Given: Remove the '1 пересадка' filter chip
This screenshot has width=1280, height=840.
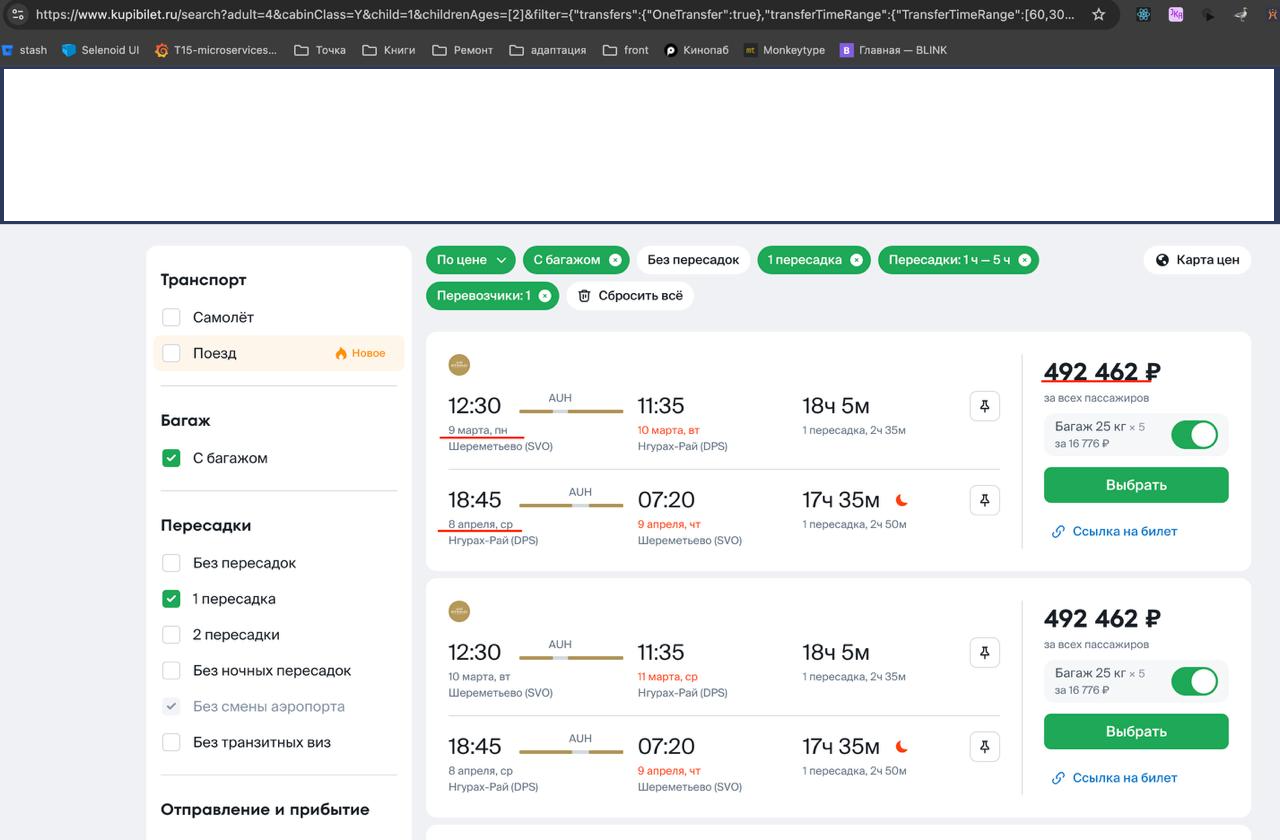Looking at the screenshot, I should (x=856, y=260).
